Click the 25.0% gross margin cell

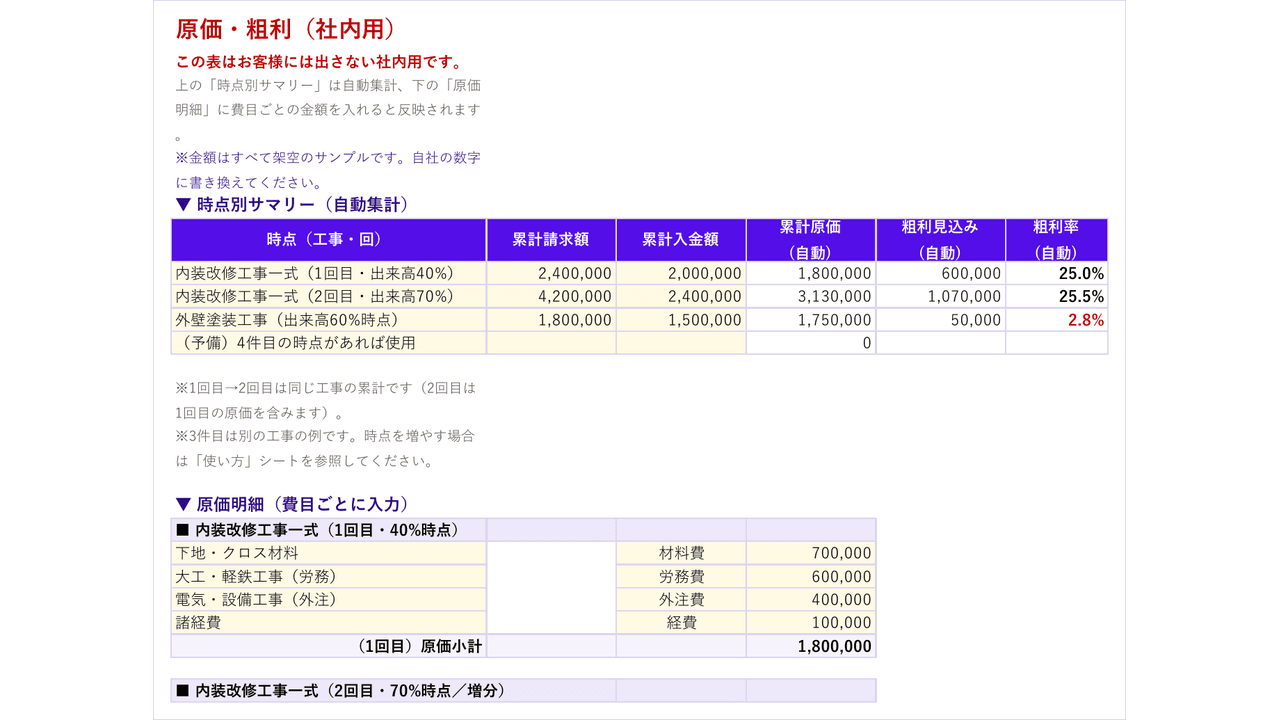[x=1057, y=273]
